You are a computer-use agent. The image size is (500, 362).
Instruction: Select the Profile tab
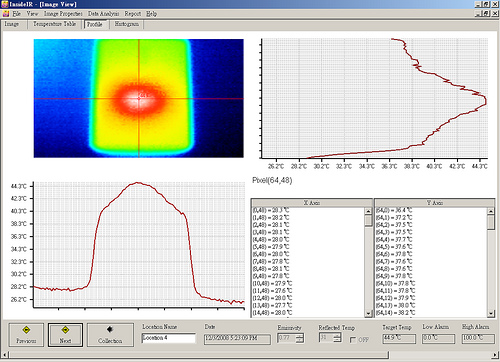[95, 24]
